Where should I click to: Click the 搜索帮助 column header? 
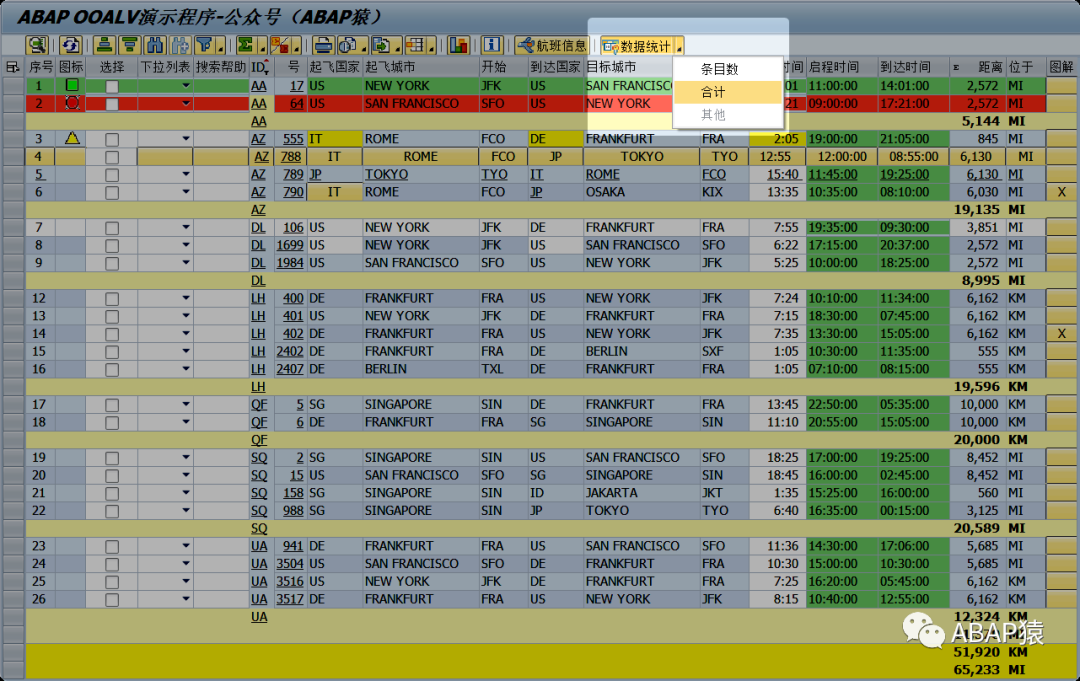220,67
